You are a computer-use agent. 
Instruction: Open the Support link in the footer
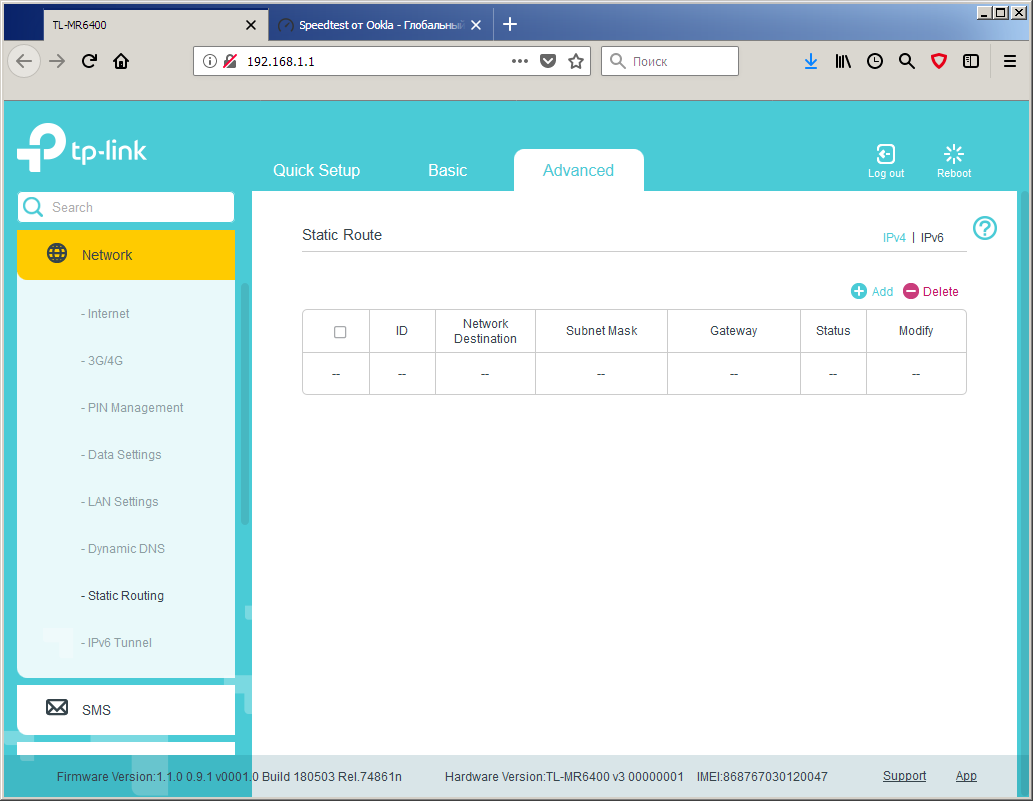pyautogui.click(x=904, y=776)
